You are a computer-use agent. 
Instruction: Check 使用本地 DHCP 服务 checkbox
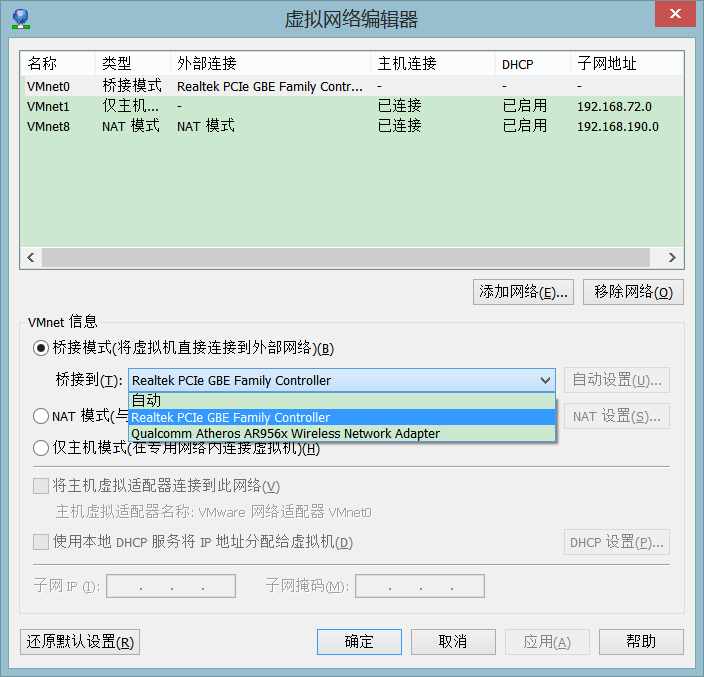[x=41, y=542]
